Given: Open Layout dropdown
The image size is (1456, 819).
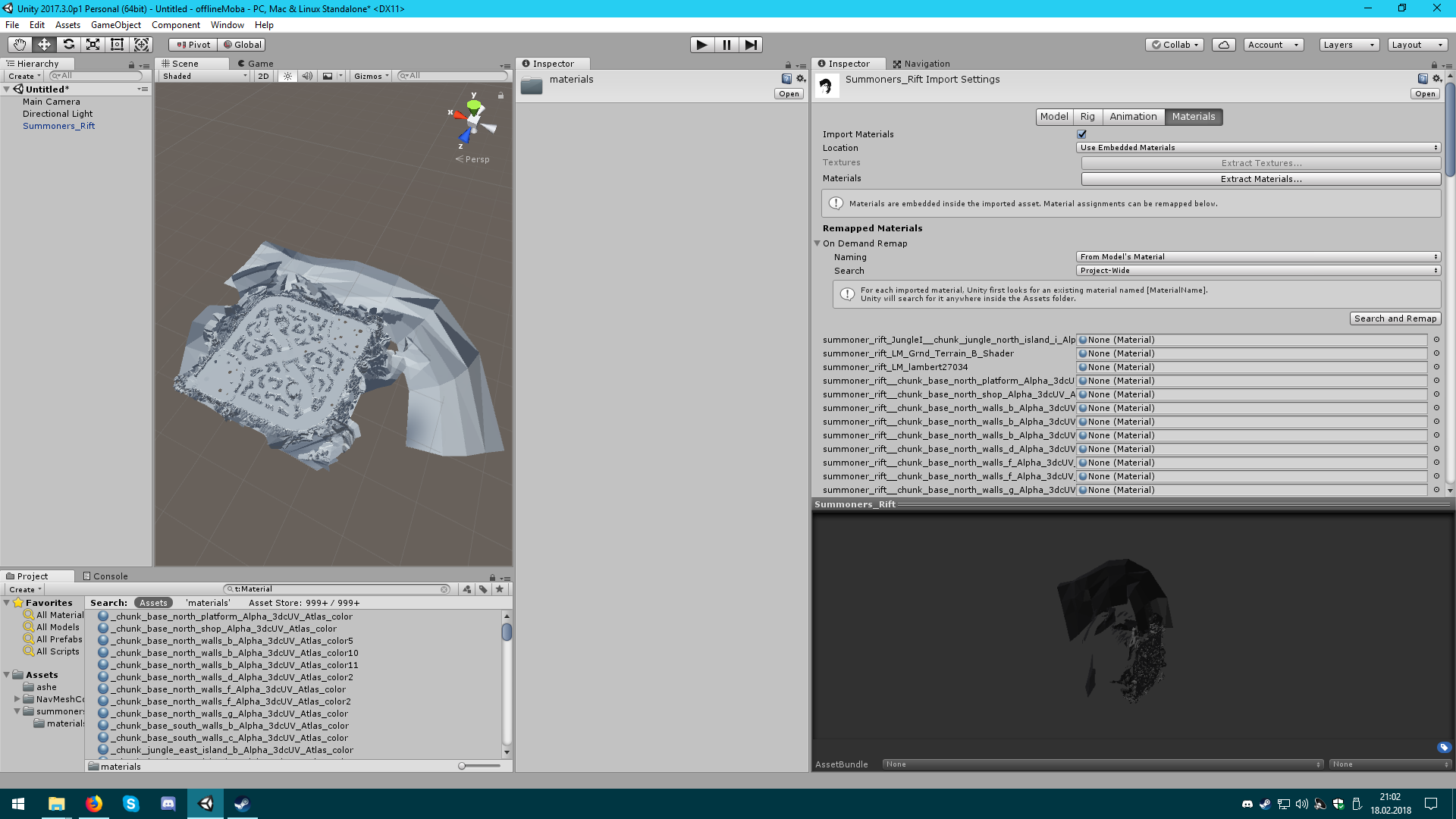Looking at the screenshot, I should [x=1417, y=45].
